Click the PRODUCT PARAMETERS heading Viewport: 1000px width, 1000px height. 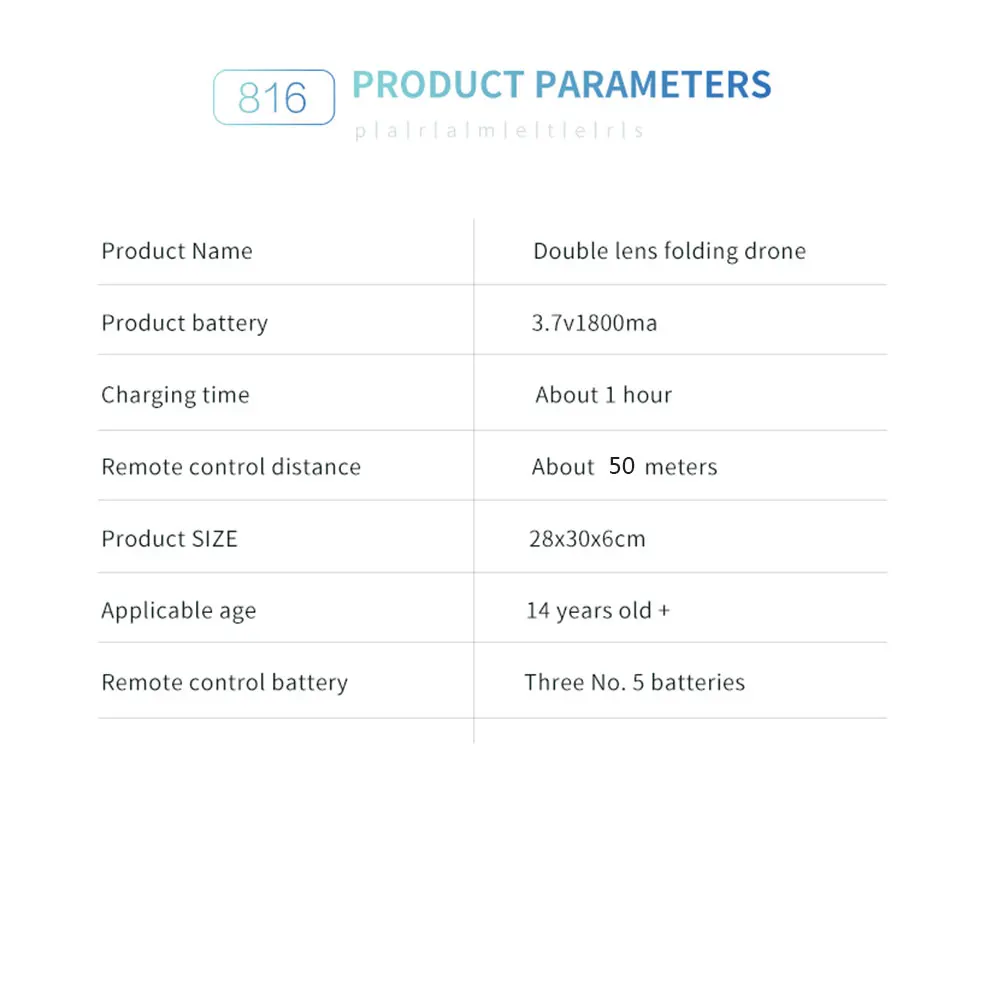[x=562, y=85]
